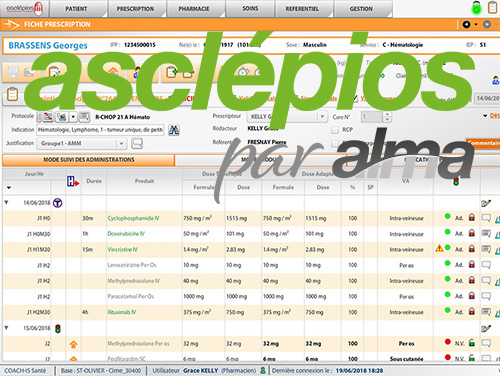Click into the Indication text field
500x376 pixels.
[100, 130]
